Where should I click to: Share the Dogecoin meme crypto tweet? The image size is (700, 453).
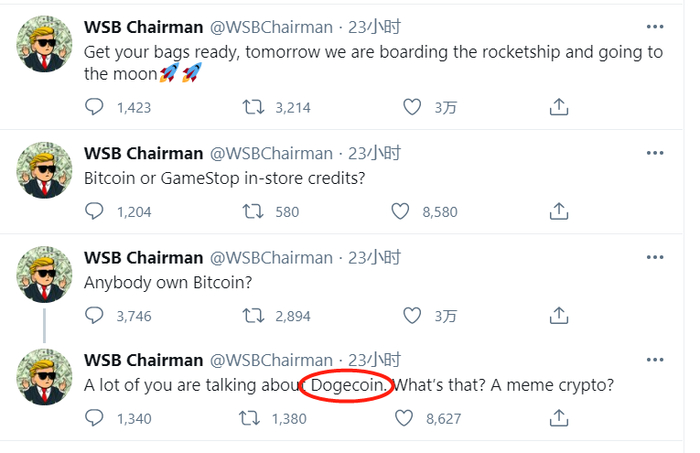[560, 418]
